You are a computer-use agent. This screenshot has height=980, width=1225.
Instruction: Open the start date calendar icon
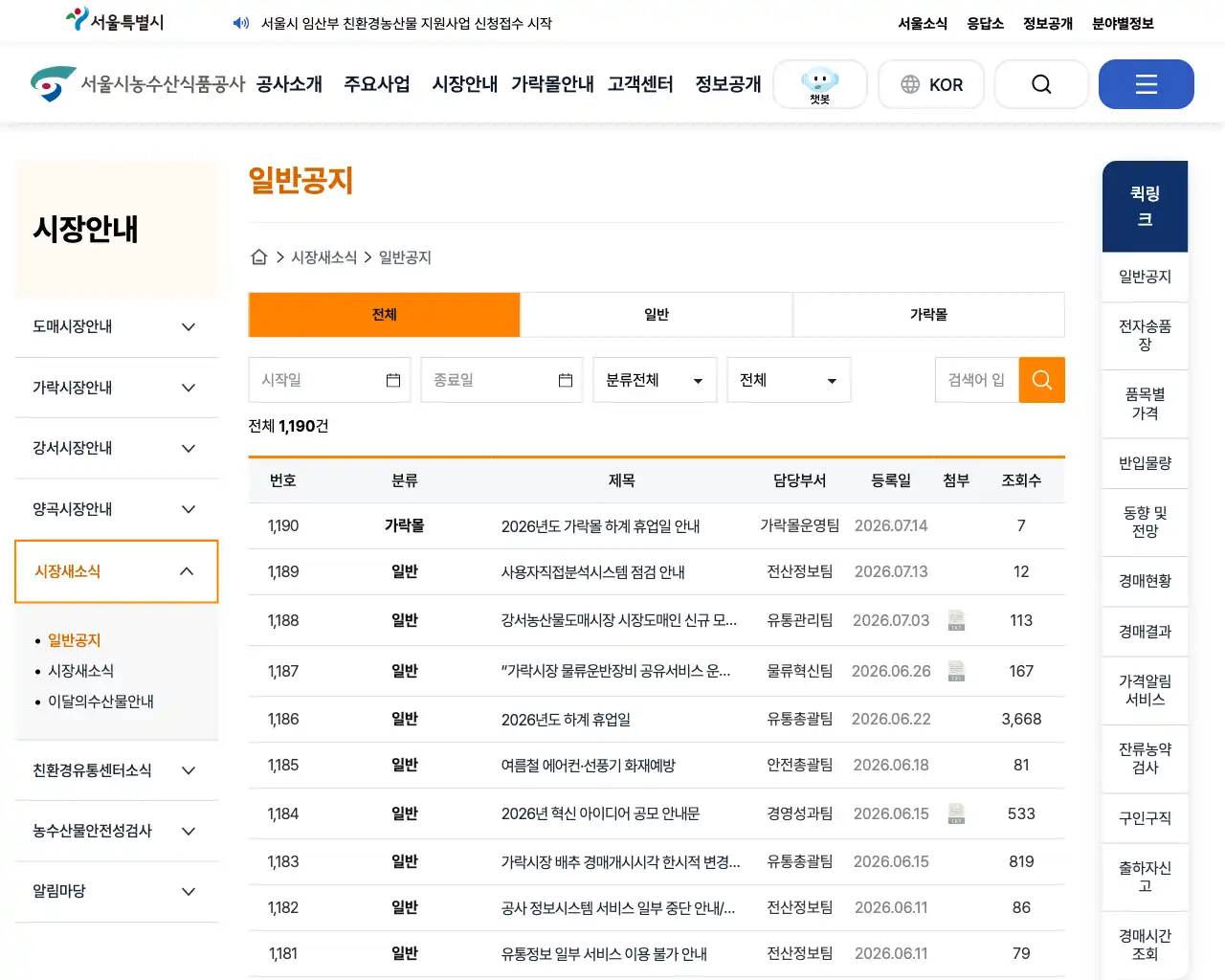click(x=393, y=380)
